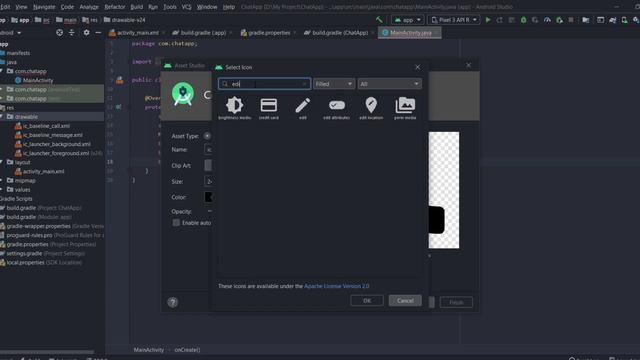Image resolution: width=640 pixels, height=360 pixels.
Task: Select the edit attributes icon
Action: [x=337, y=108]
